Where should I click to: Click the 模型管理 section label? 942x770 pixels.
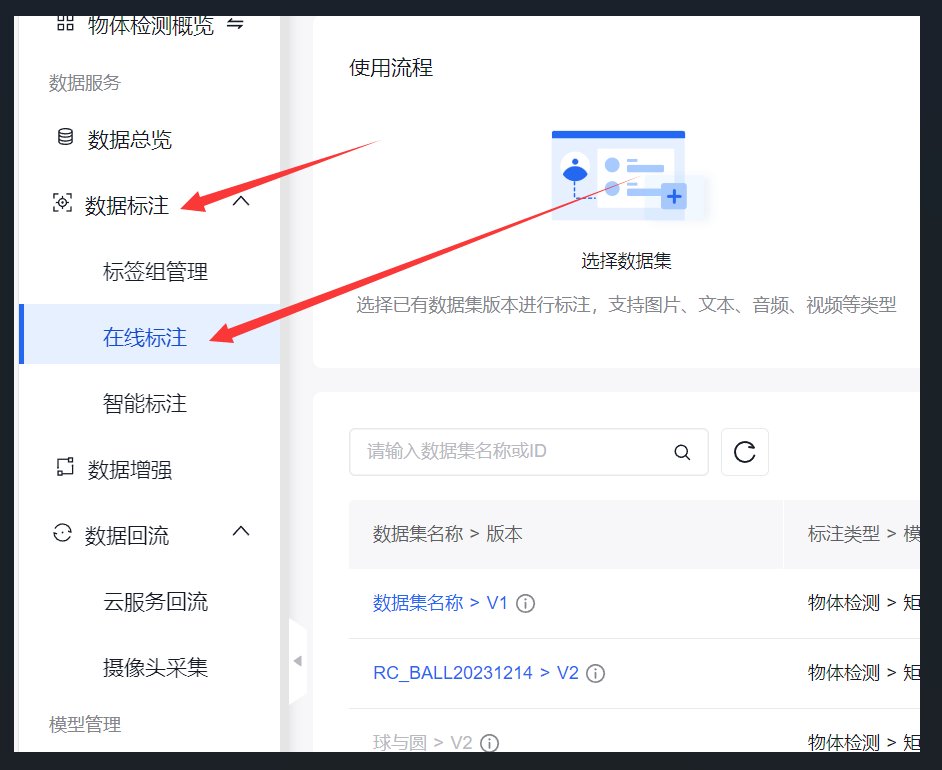click(x=85, y=725)
